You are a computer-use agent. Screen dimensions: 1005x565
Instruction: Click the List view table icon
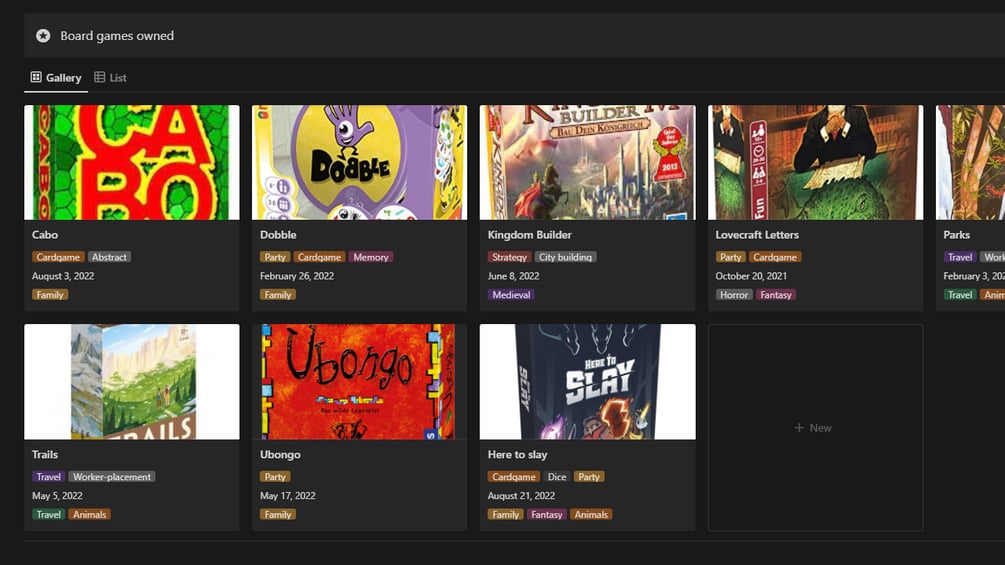pos(99,77)
